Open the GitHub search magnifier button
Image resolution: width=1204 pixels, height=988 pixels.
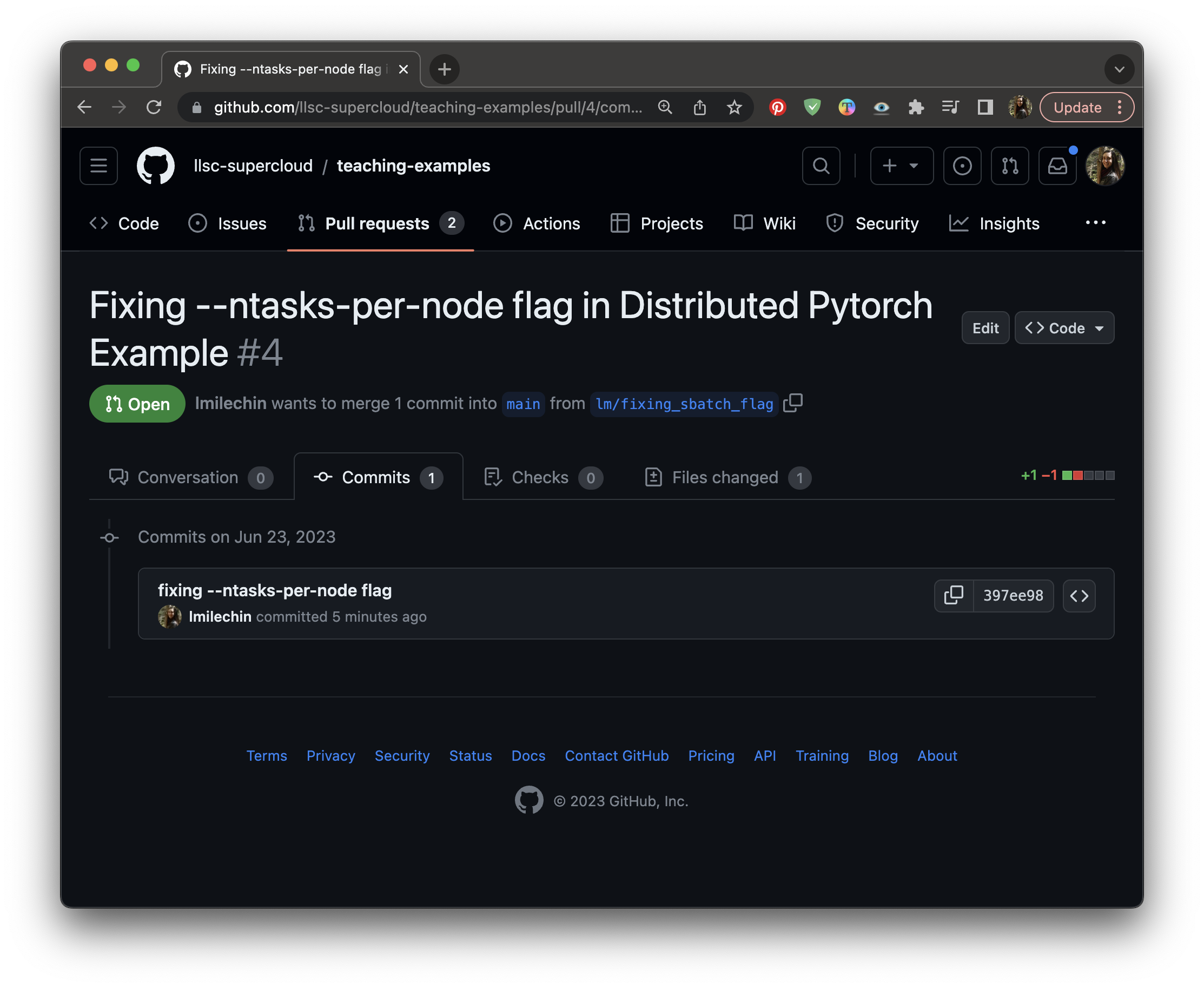pyautogui.click(x=821, y=166)
